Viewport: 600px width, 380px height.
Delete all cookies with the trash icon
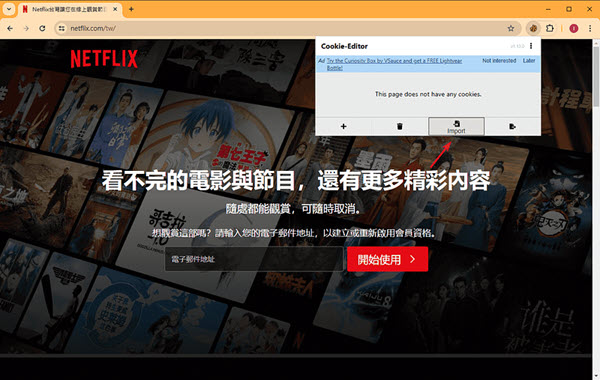(399, 126)
